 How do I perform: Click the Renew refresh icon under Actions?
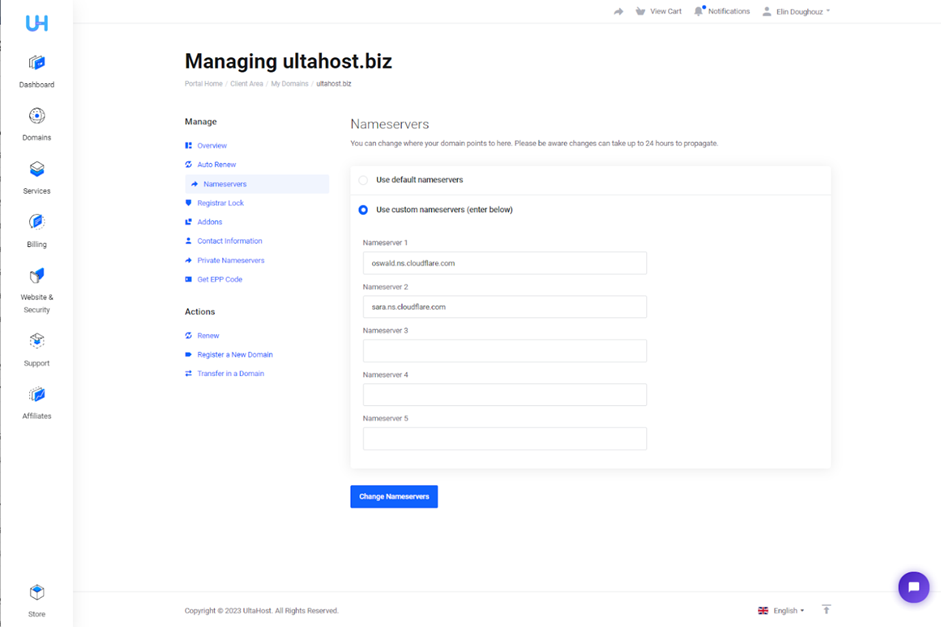(x=188, y=335)
